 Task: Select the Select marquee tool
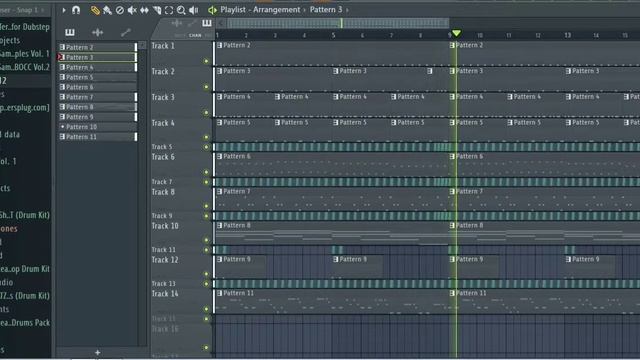pos(169,10)
